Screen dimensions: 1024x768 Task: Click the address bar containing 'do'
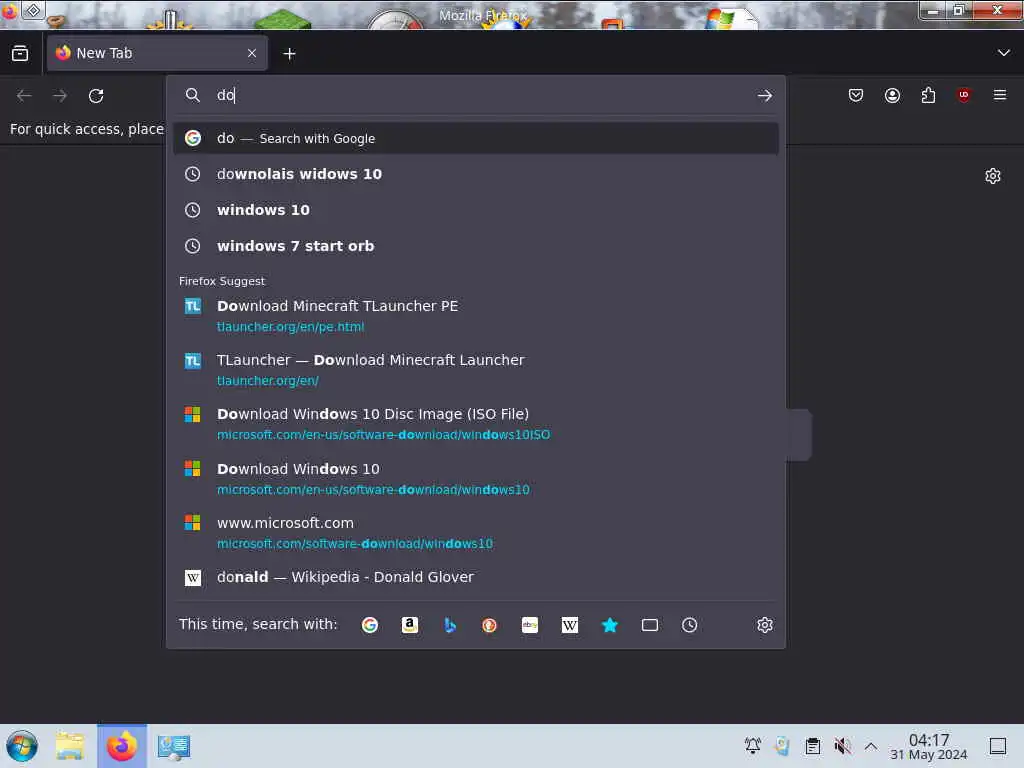pyautogui.click(x=475, y=95)
